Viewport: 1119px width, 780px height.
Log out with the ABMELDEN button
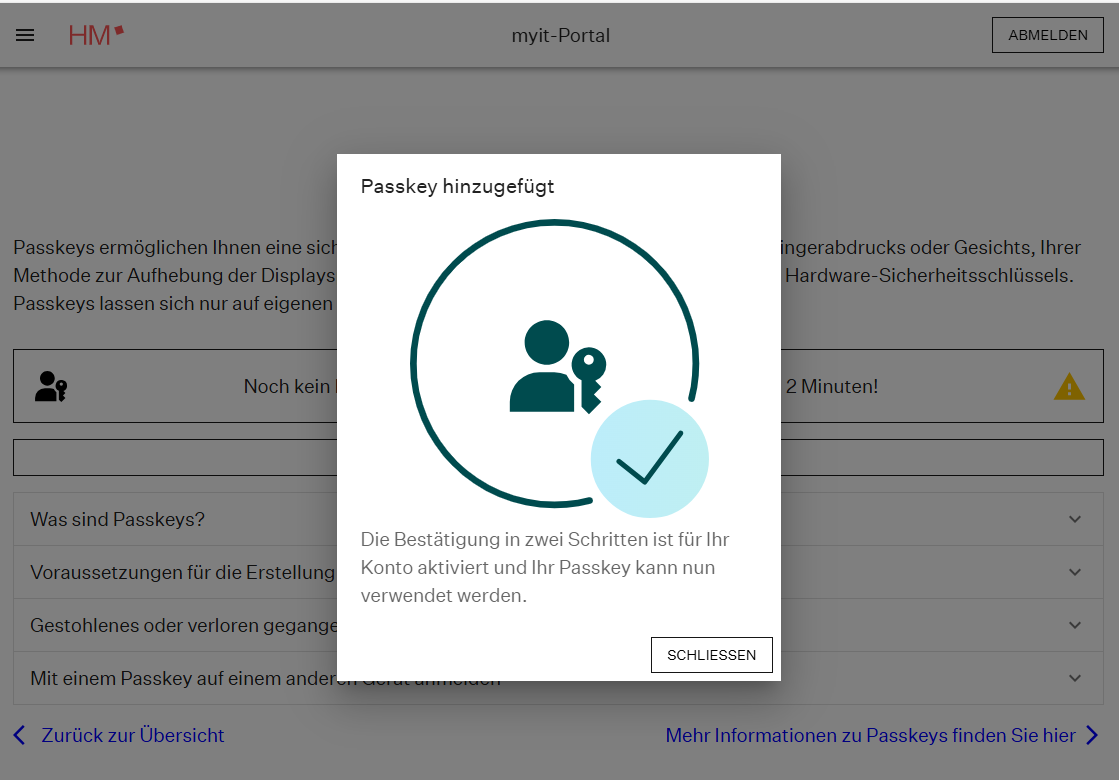(1047, 35)
